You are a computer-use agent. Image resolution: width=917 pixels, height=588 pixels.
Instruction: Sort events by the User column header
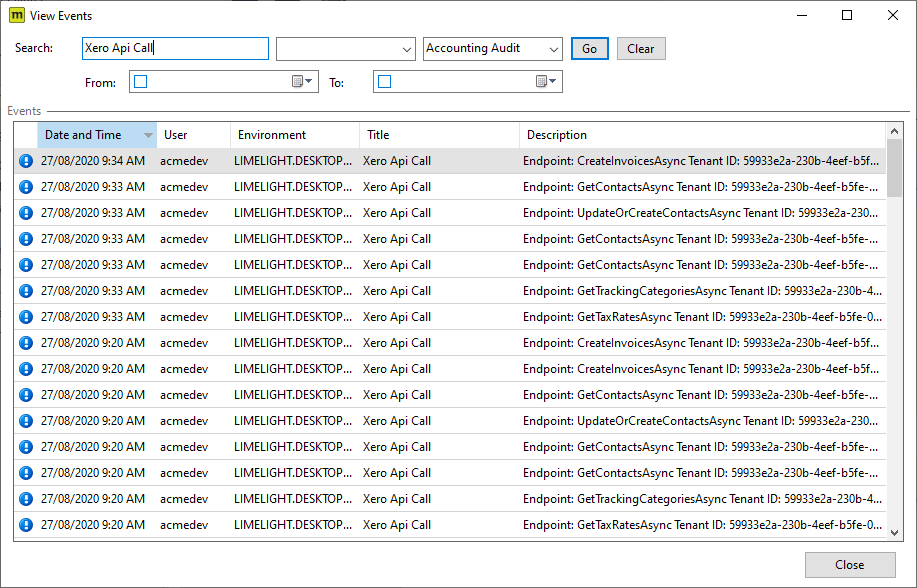tap(193, 135)
